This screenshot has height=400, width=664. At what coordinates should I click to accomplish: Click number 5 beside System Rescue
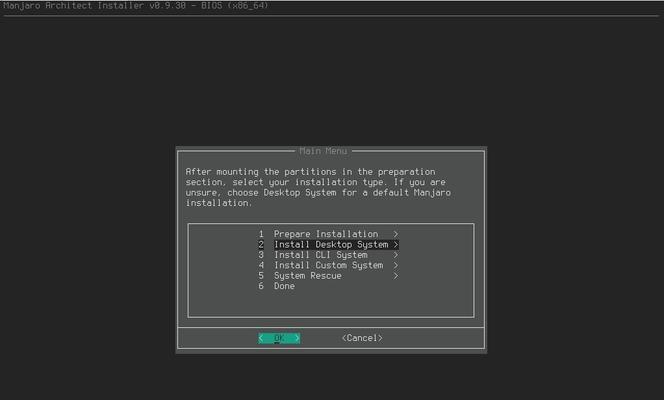coord(261,276)
